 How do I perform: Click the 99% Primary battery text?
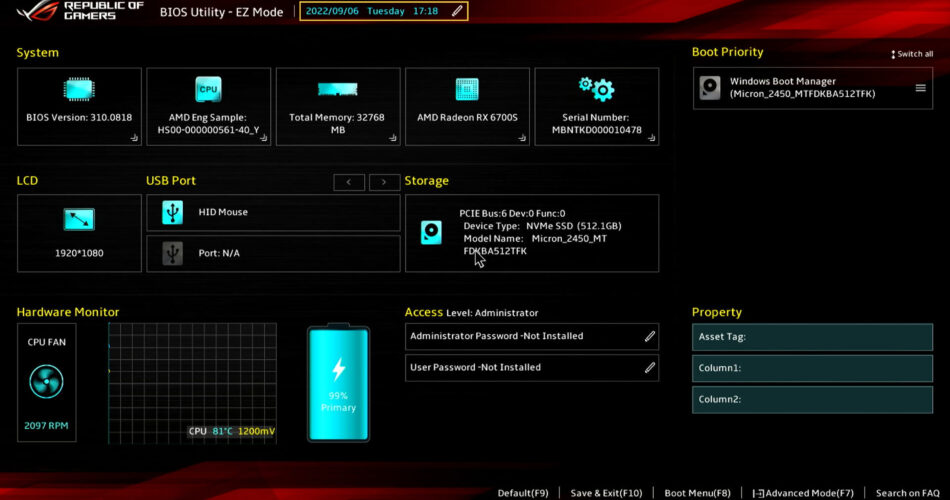338,402
